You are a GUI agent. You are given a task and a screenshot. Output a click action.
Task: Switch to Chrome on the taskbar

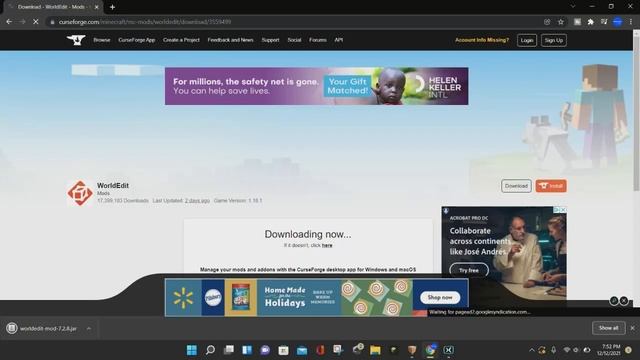click(430, 350)
